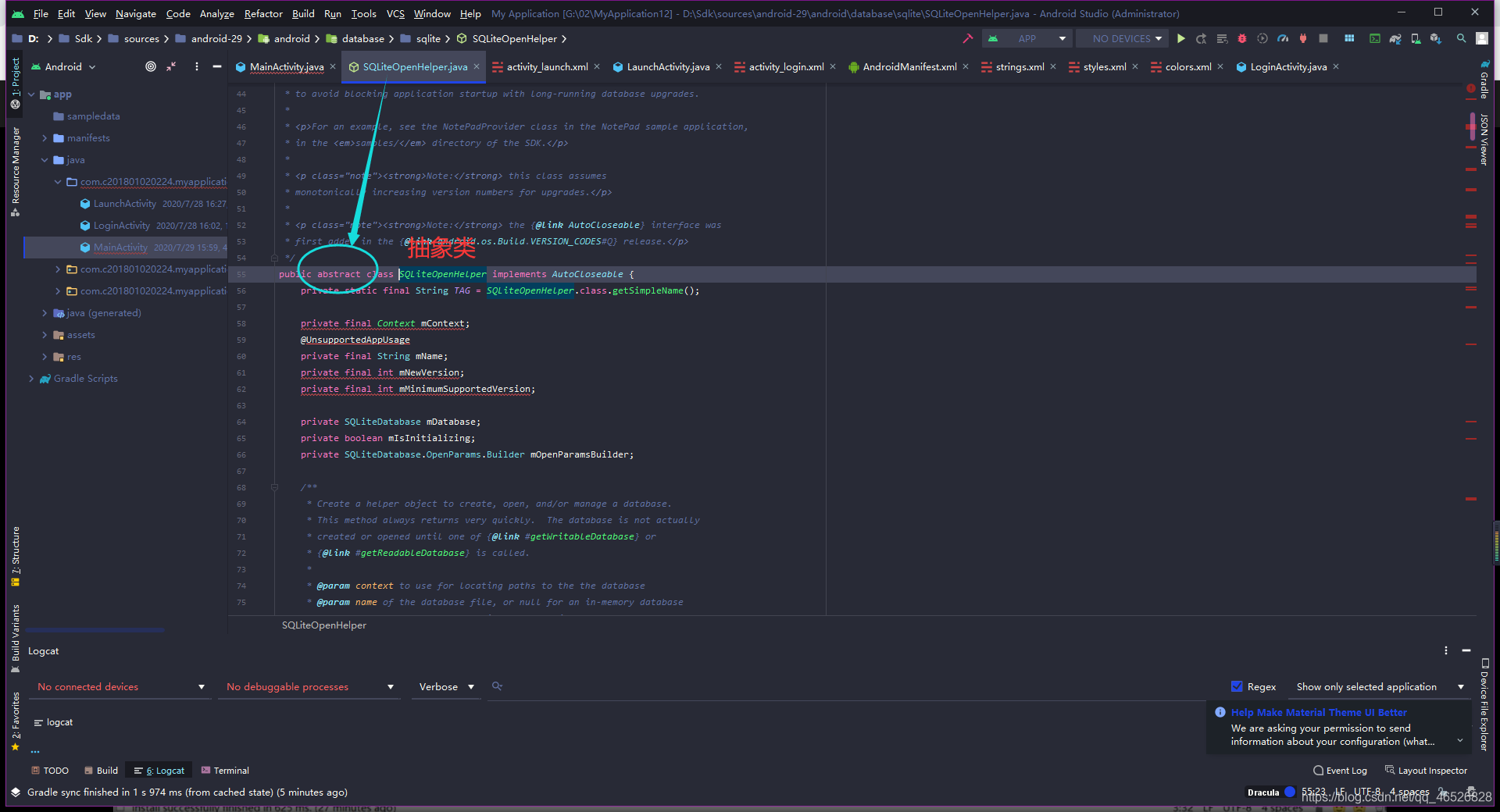Click Sync Project with Gradle Files icon

[x=1395, y=38]
